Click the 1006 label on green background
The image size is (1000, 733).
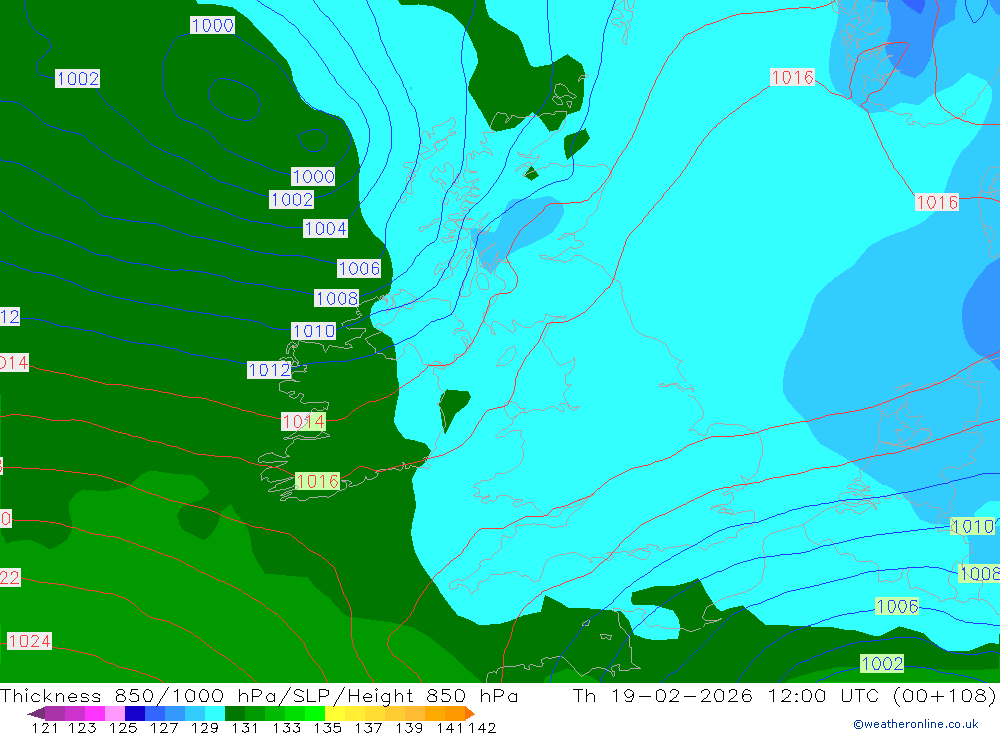pos(897,606)
